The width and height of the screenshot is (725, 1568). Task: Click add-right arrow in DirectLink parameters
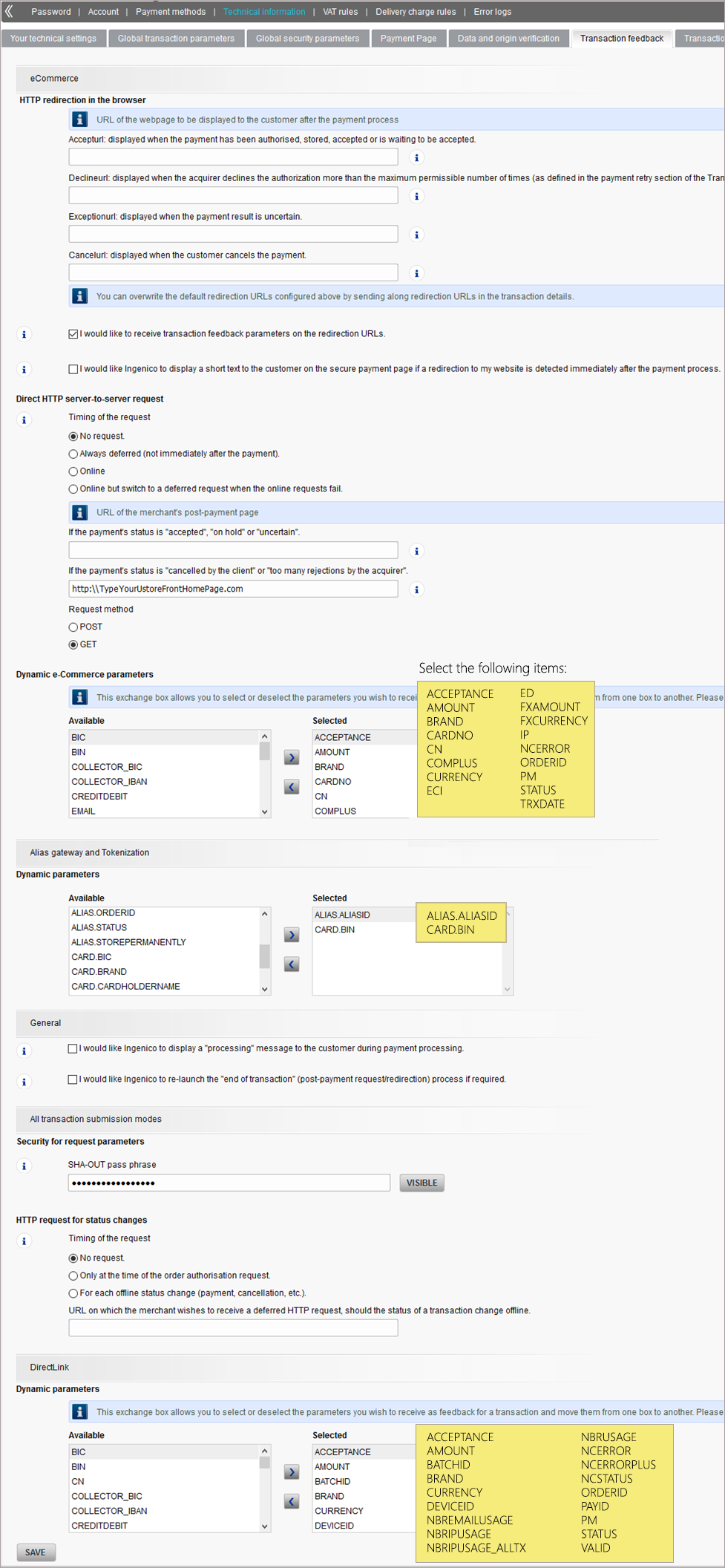point(292,1471)
